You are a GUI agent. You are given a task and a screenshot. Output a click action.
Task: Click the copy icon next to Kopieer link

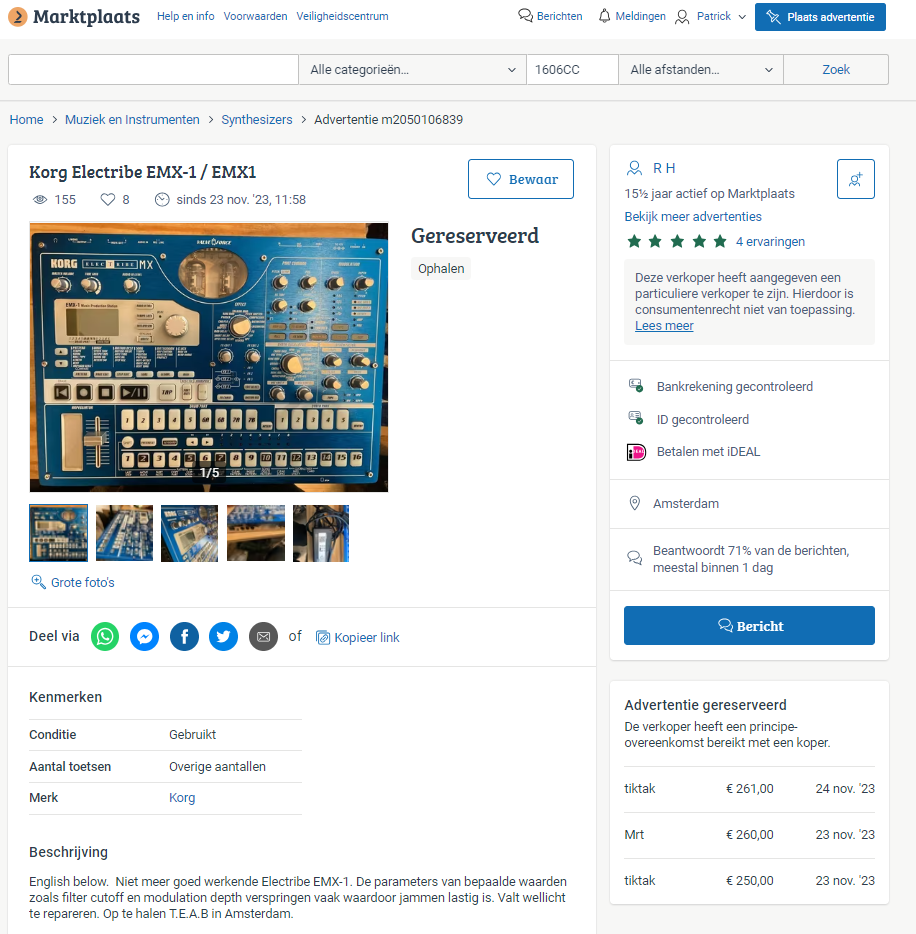coord(323,637)
